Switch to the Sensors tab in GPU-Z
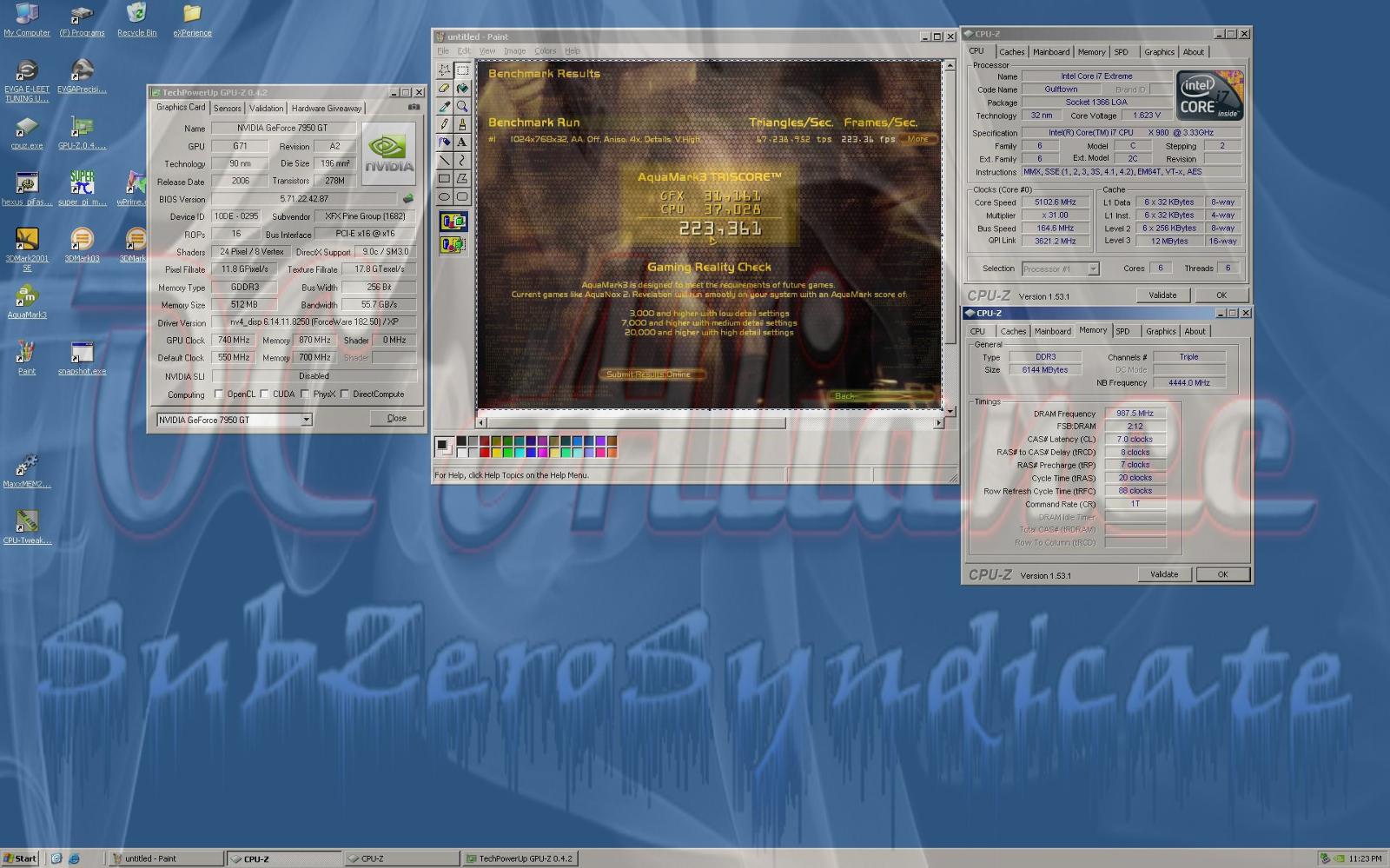The image size is (1390, 868). pyautogui.click(x=228, y=109)
